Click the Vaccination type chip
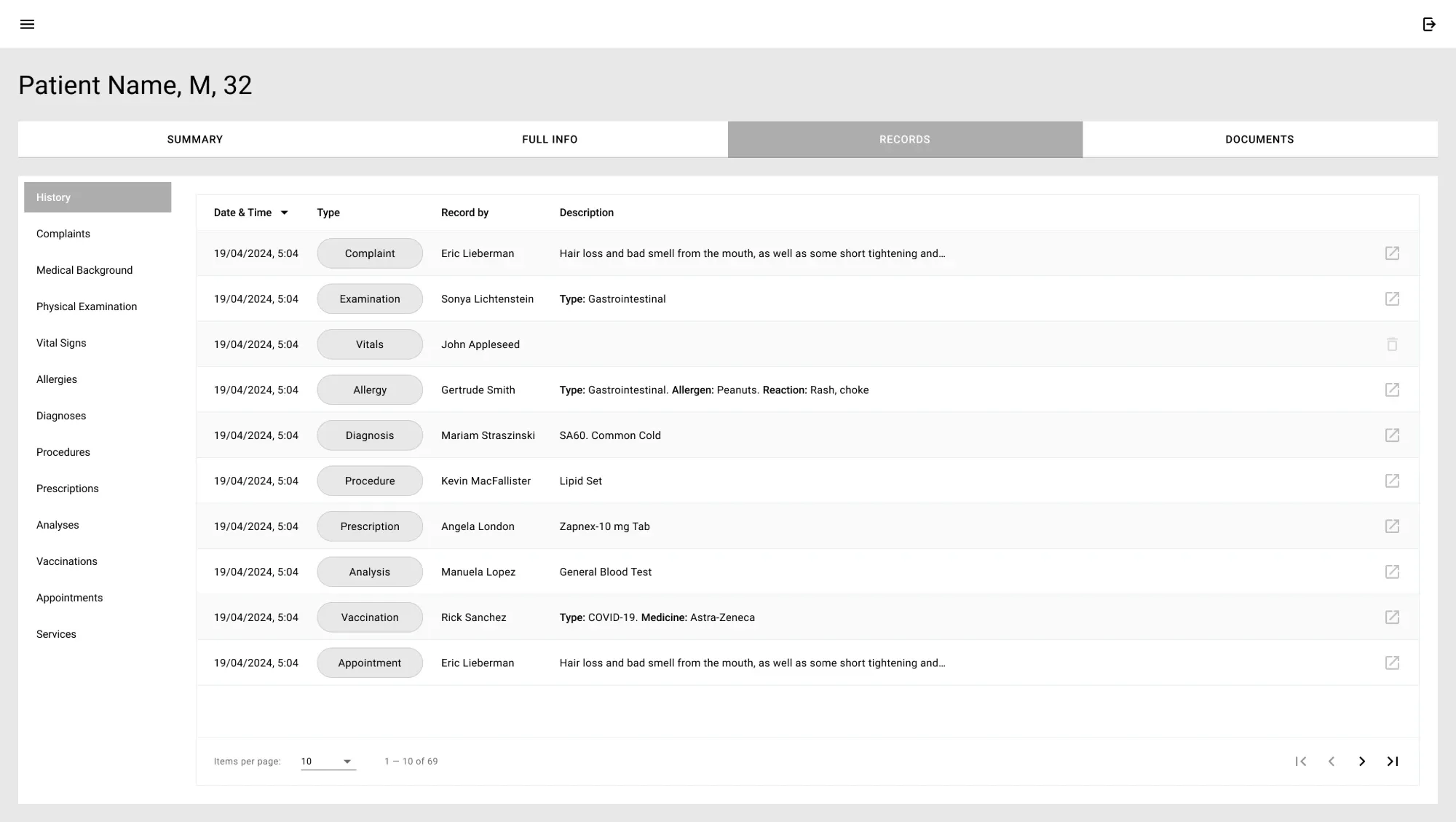 click(370, 617)
